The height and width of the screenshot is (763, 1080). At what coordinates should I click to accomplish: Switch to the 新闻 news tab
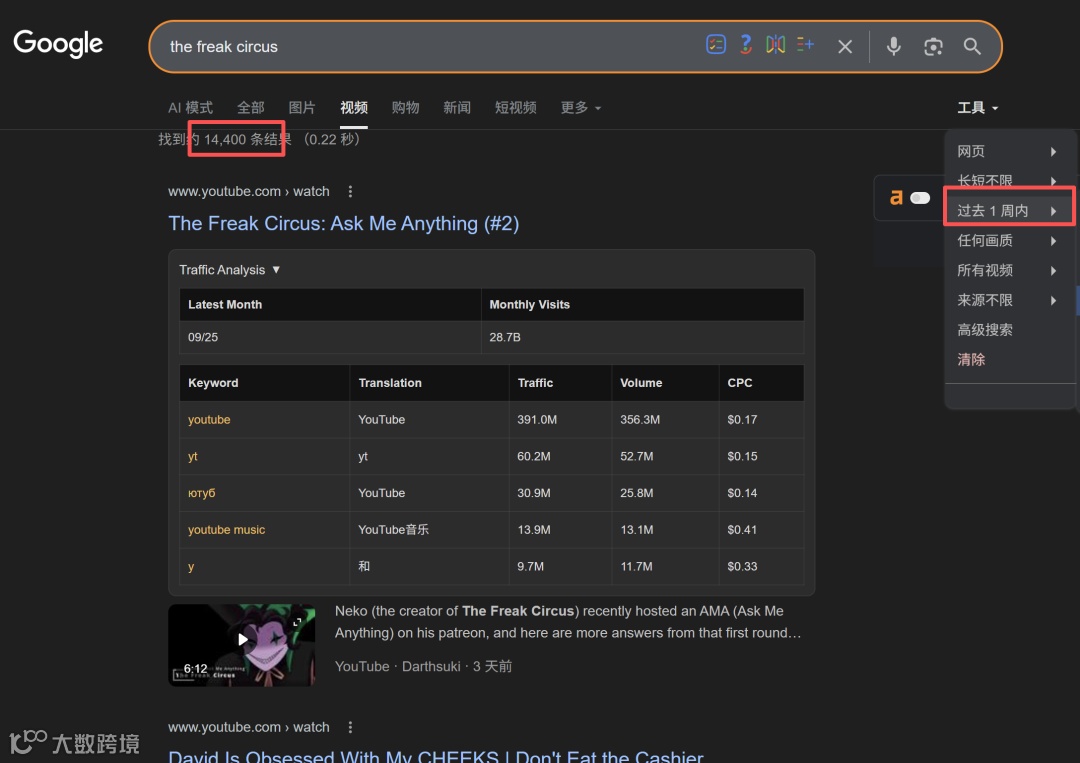pyautogui.click(x=457, y=108)
